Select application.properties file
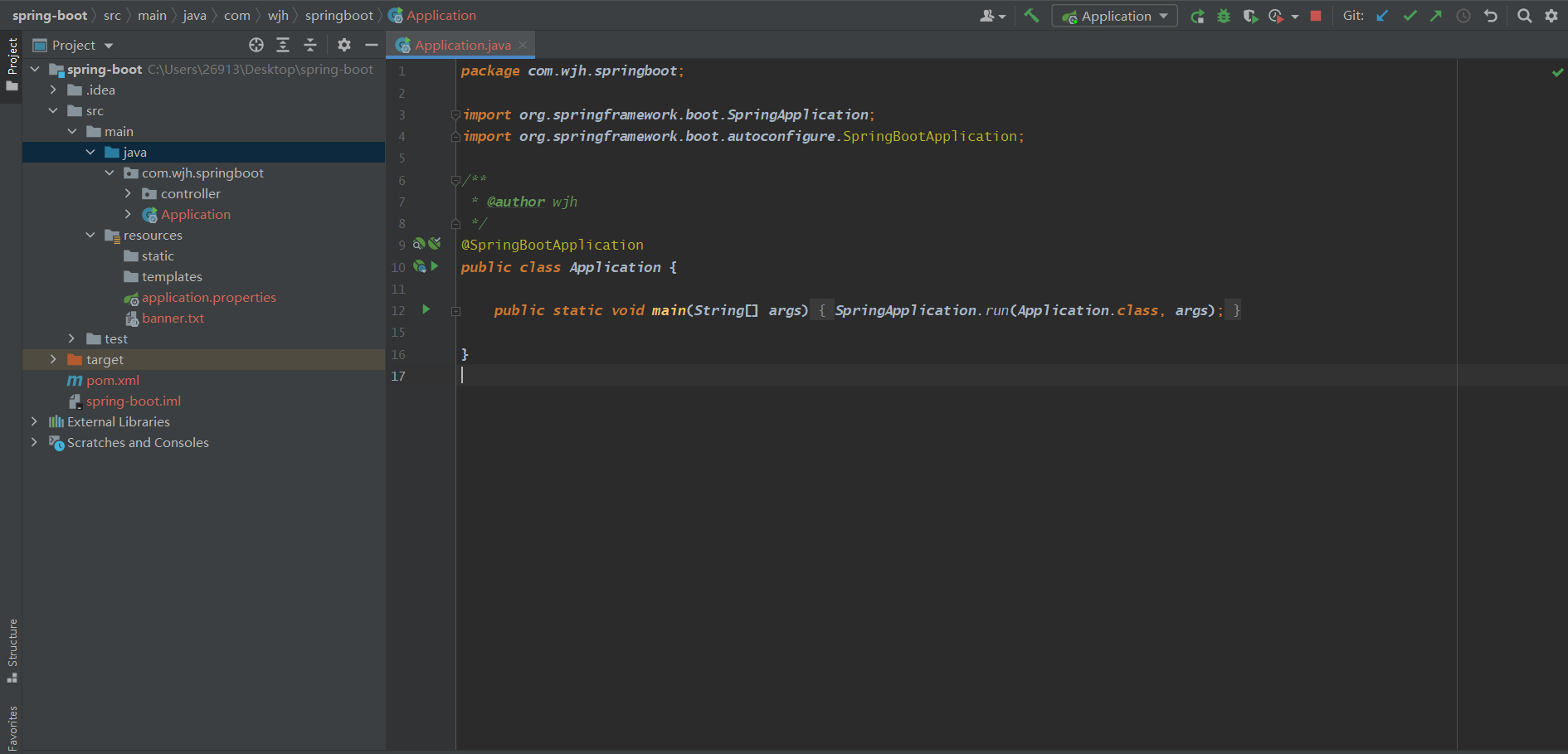This screenshot has height=754, width=1568. [x=208, y=297]
